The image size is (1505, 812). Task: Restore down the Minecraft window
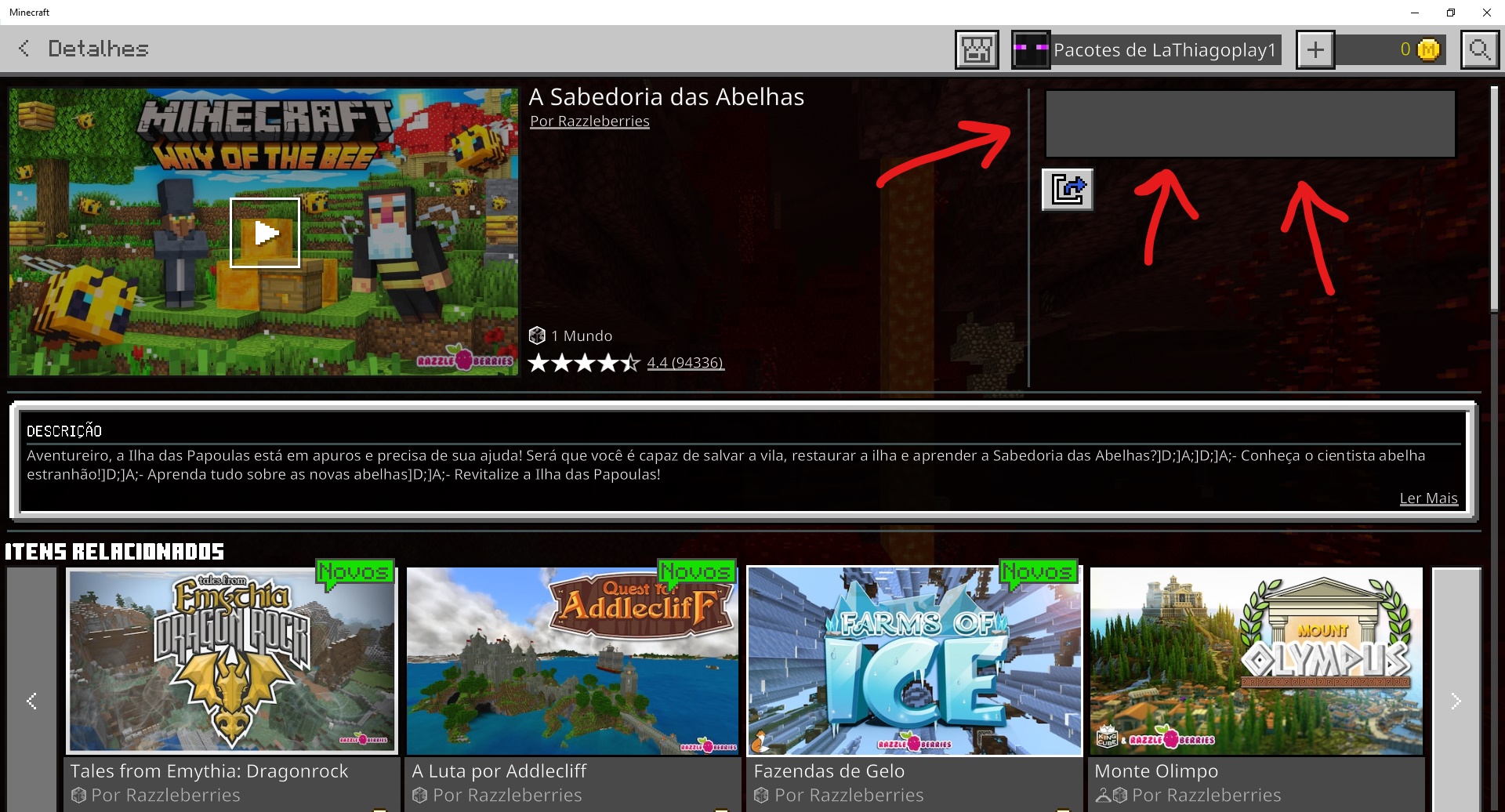(x=1451, y=13)
